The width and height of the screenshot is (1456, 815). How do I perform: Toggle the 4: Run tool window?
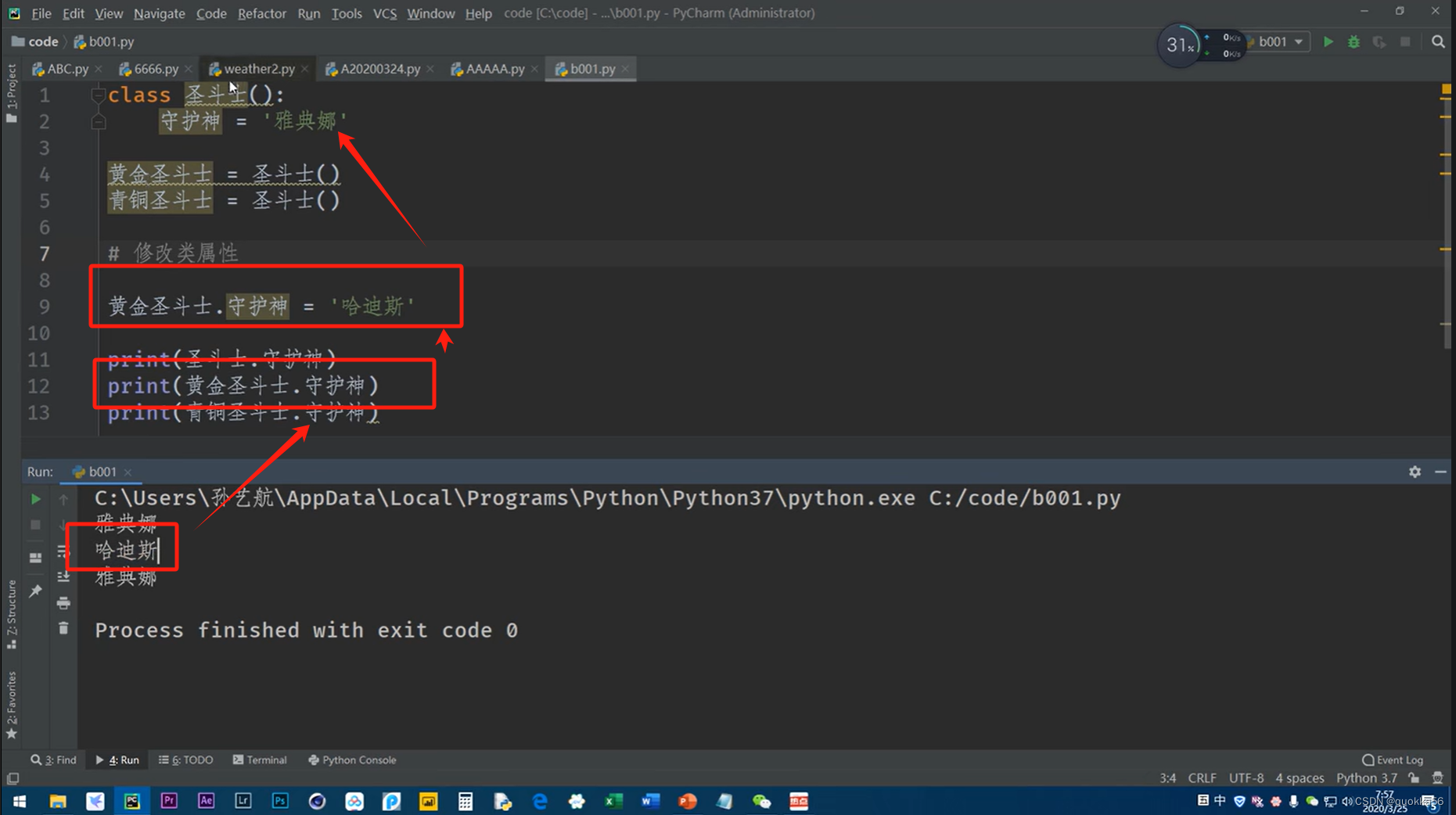click(x=117, y=760)
